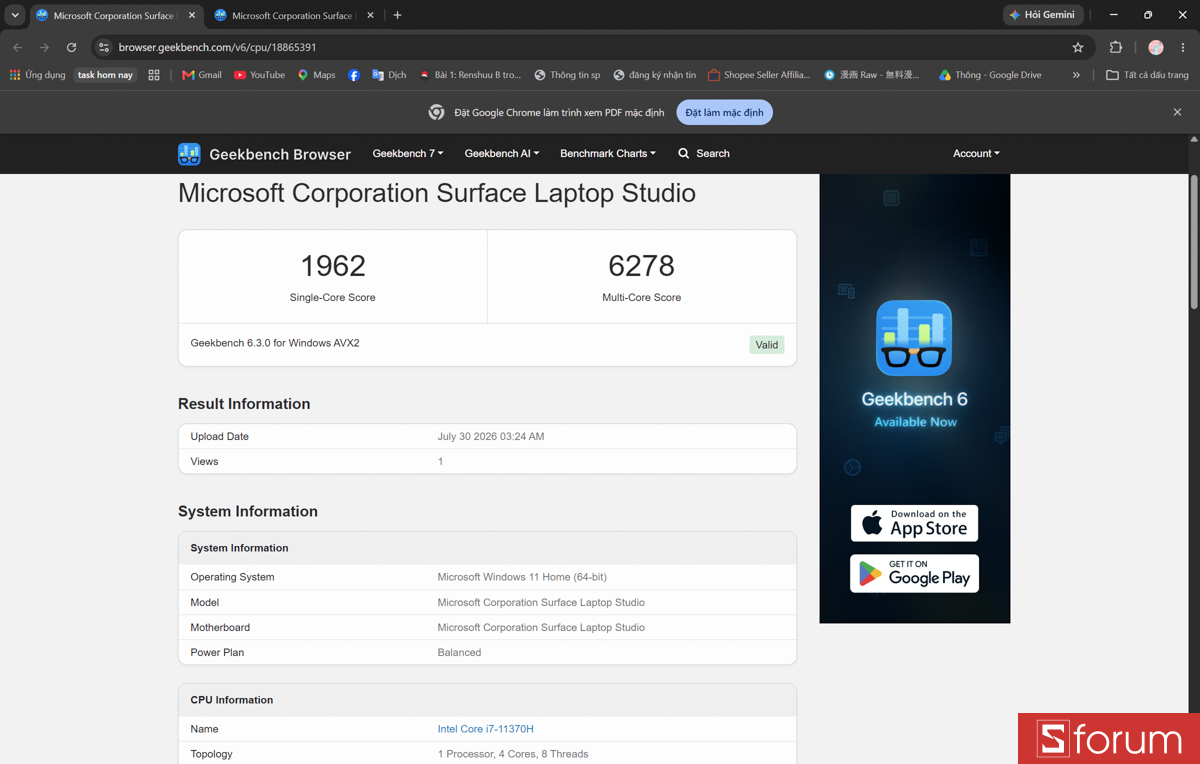Click the Power Plan value Balanced
This screenshot has height=764, width=1200.
pos(459,652)
